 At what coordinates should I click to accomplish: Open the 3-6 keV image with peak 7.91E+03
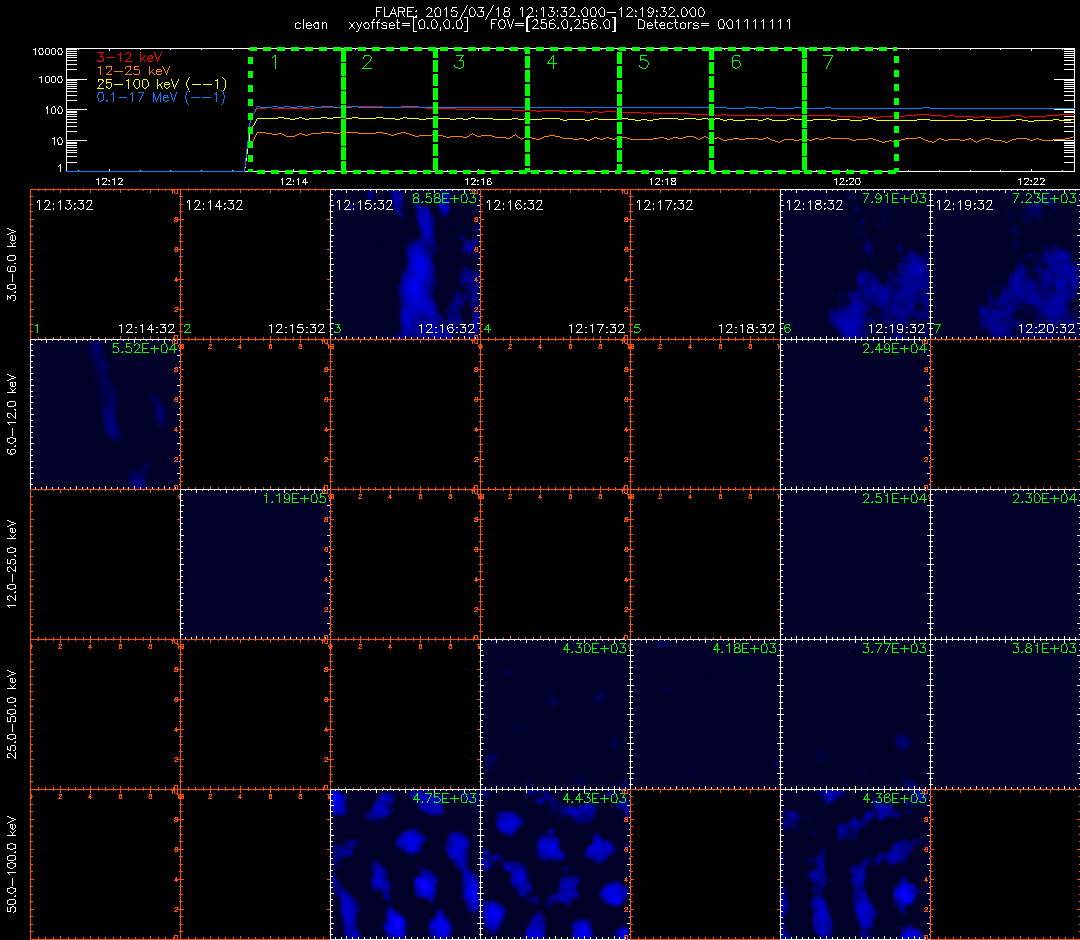point(855,264)
